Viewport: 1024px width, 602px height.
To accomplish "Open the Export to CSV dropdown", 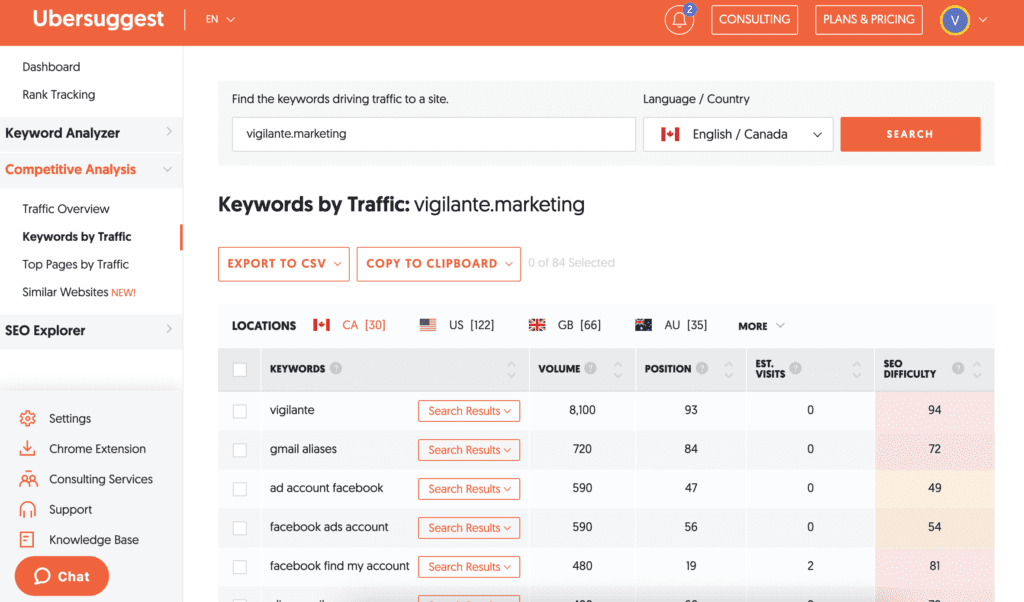I will point(283,264).
